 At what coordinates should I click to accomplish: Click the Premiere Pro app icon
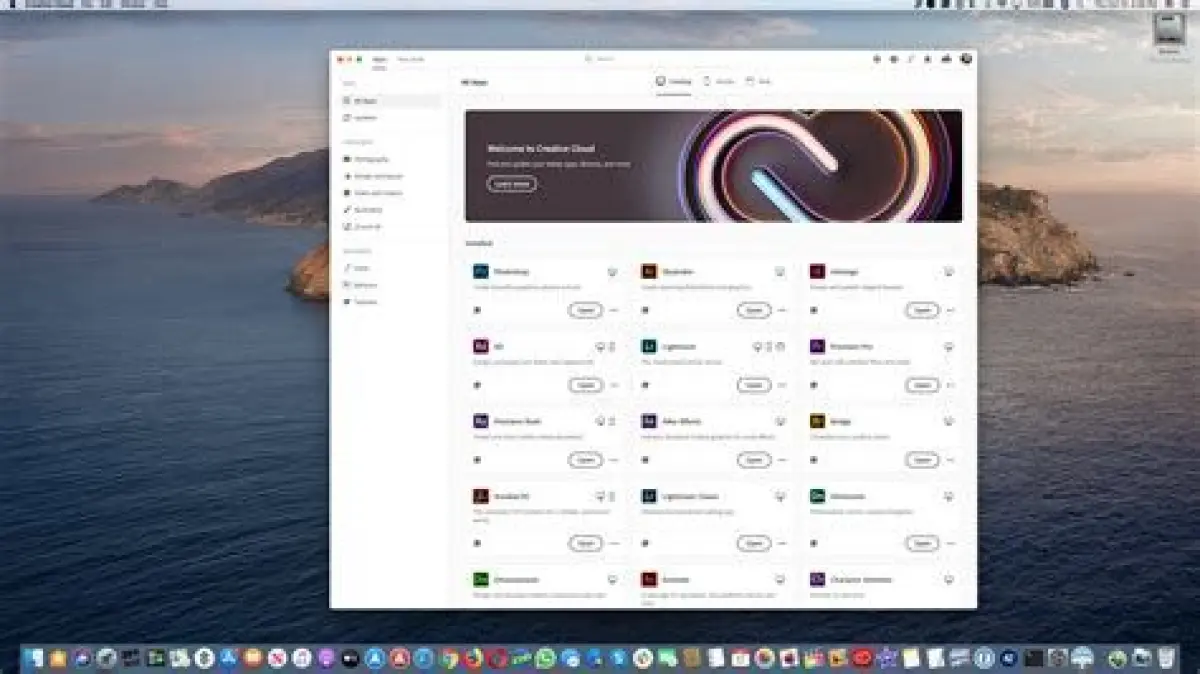tap(817, 346)
